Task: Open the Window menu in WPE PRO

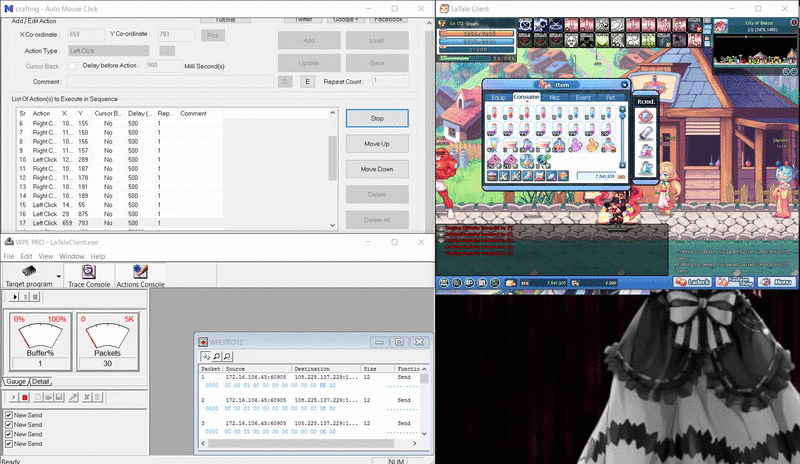Action: 71,256
